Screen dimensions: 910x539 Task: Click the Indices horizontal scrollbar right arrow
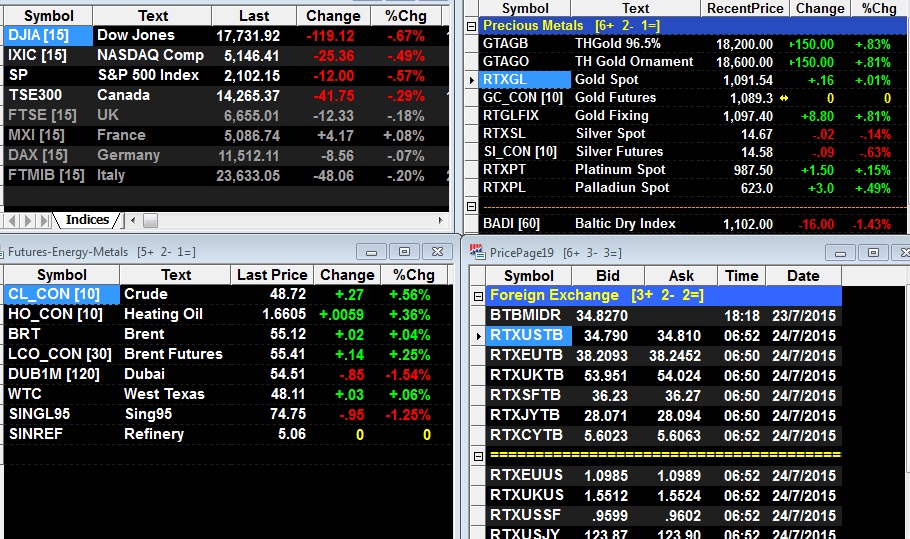(x=440, y=220)
